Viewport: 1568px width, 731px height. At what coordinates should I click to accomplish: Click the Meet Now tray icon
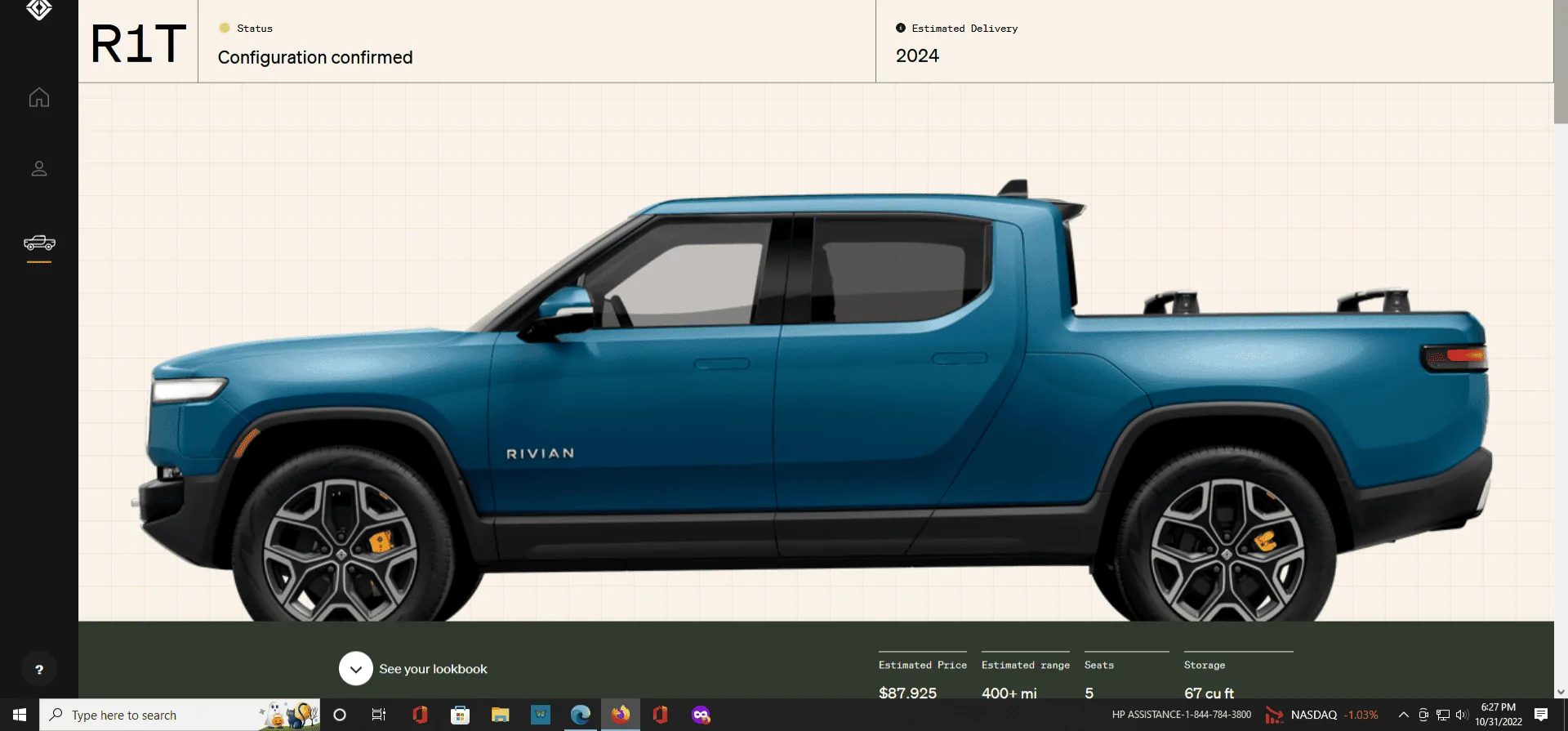[x=1423, y=715]
